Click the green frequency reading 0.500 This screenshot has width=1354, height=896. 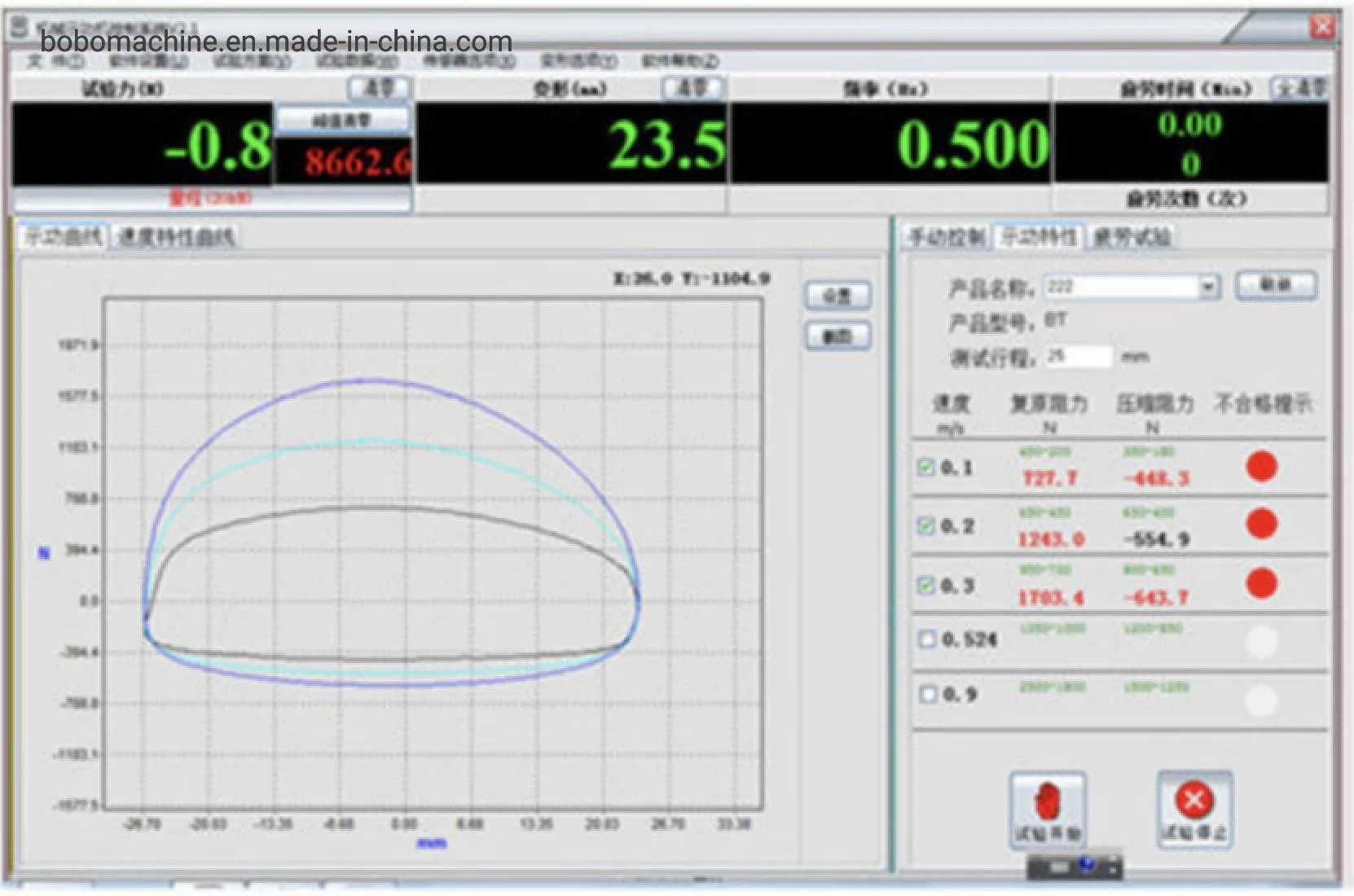point(974,145)
